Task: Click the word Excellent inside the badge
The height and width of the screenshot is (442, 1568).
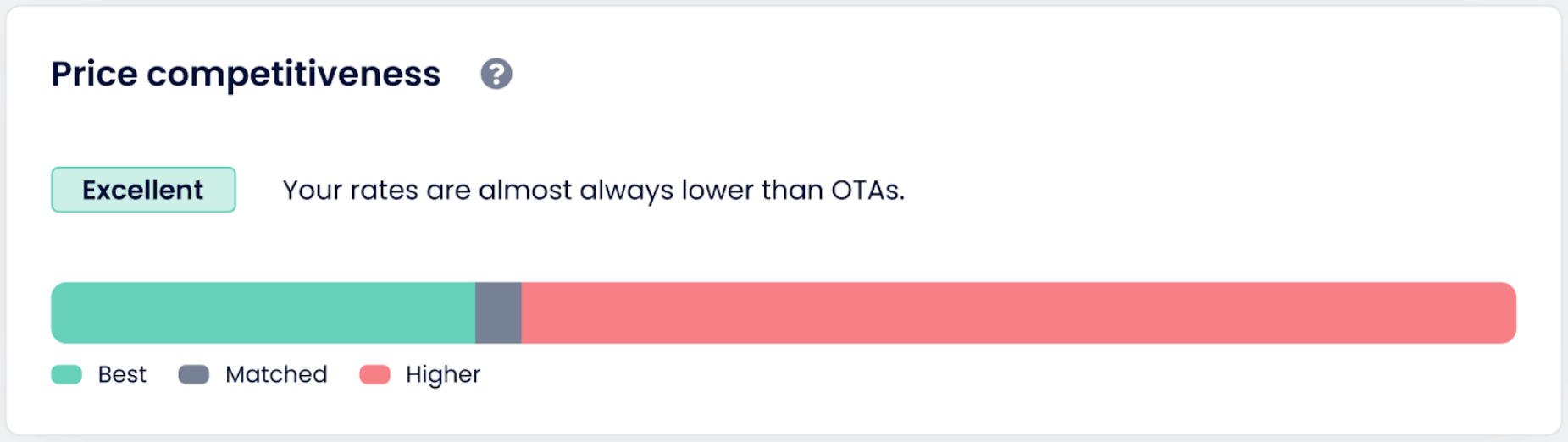Action: pos(143,190)
